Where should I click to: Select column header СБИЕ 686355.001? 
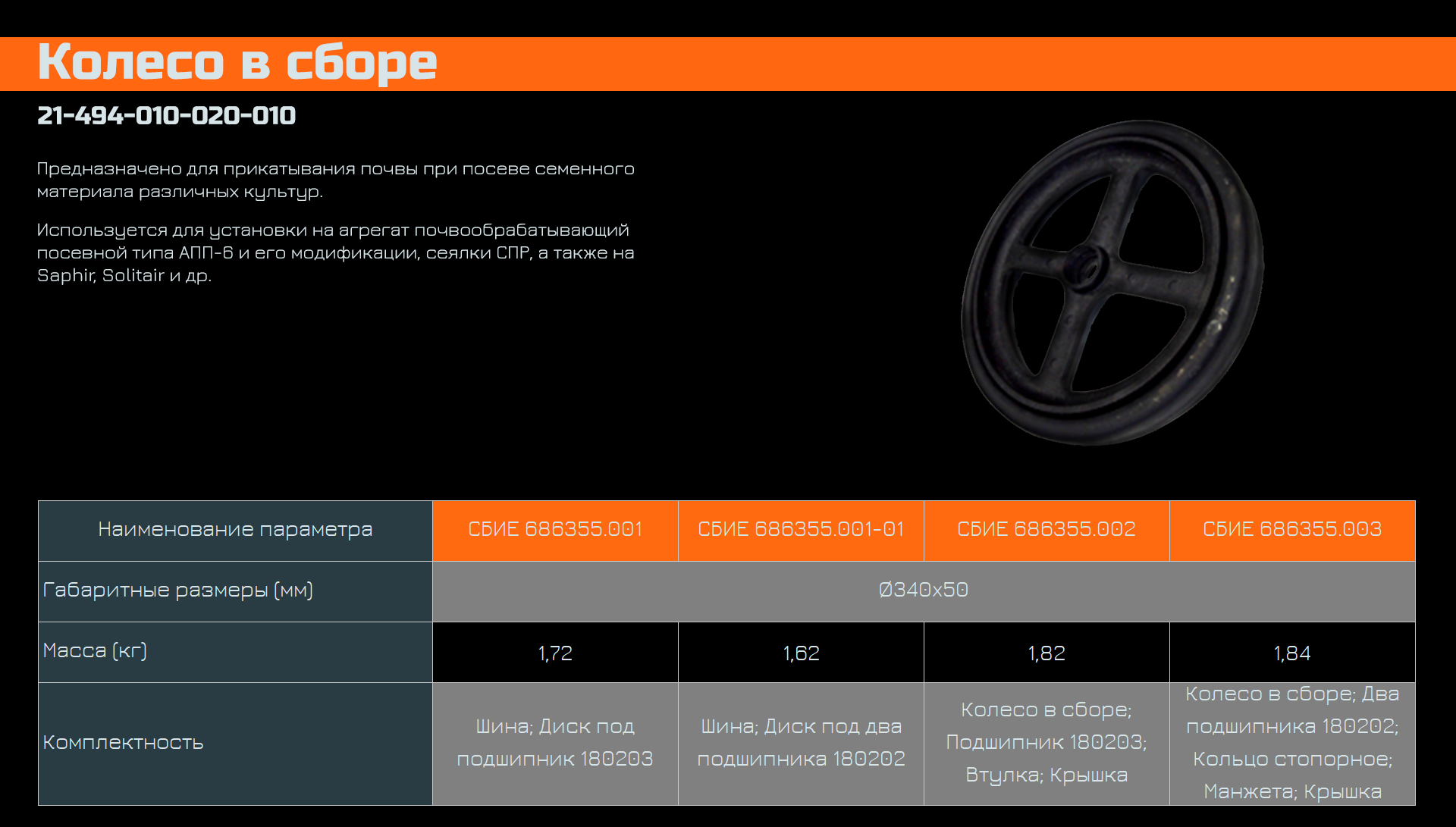(554, 529)
